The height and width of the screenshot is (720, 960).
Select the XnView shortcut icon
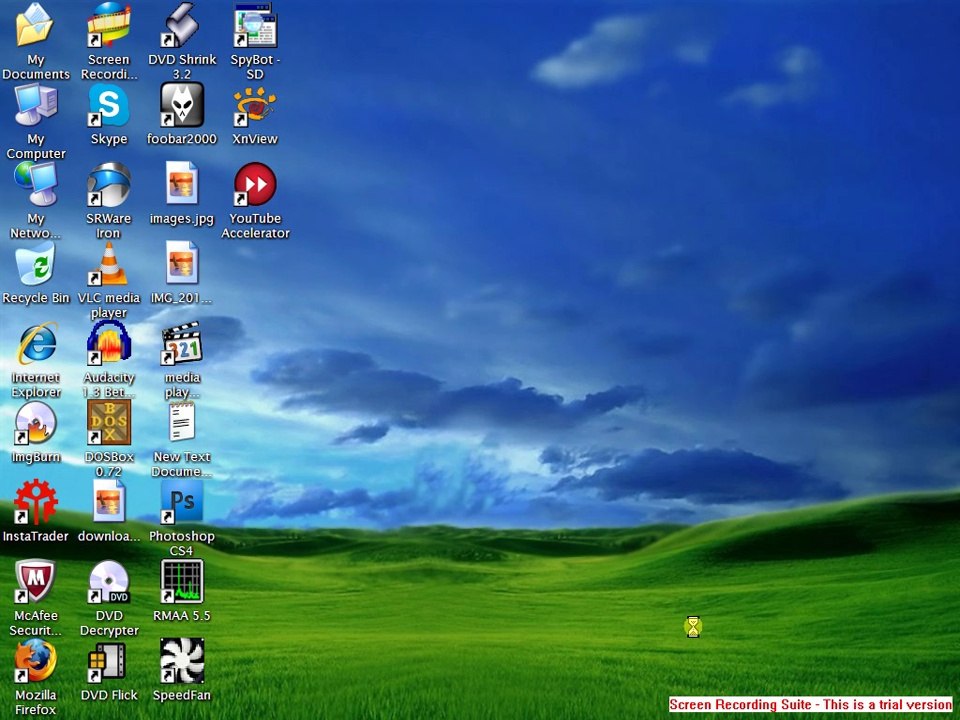pyautogui.click(x=255, y=105)
